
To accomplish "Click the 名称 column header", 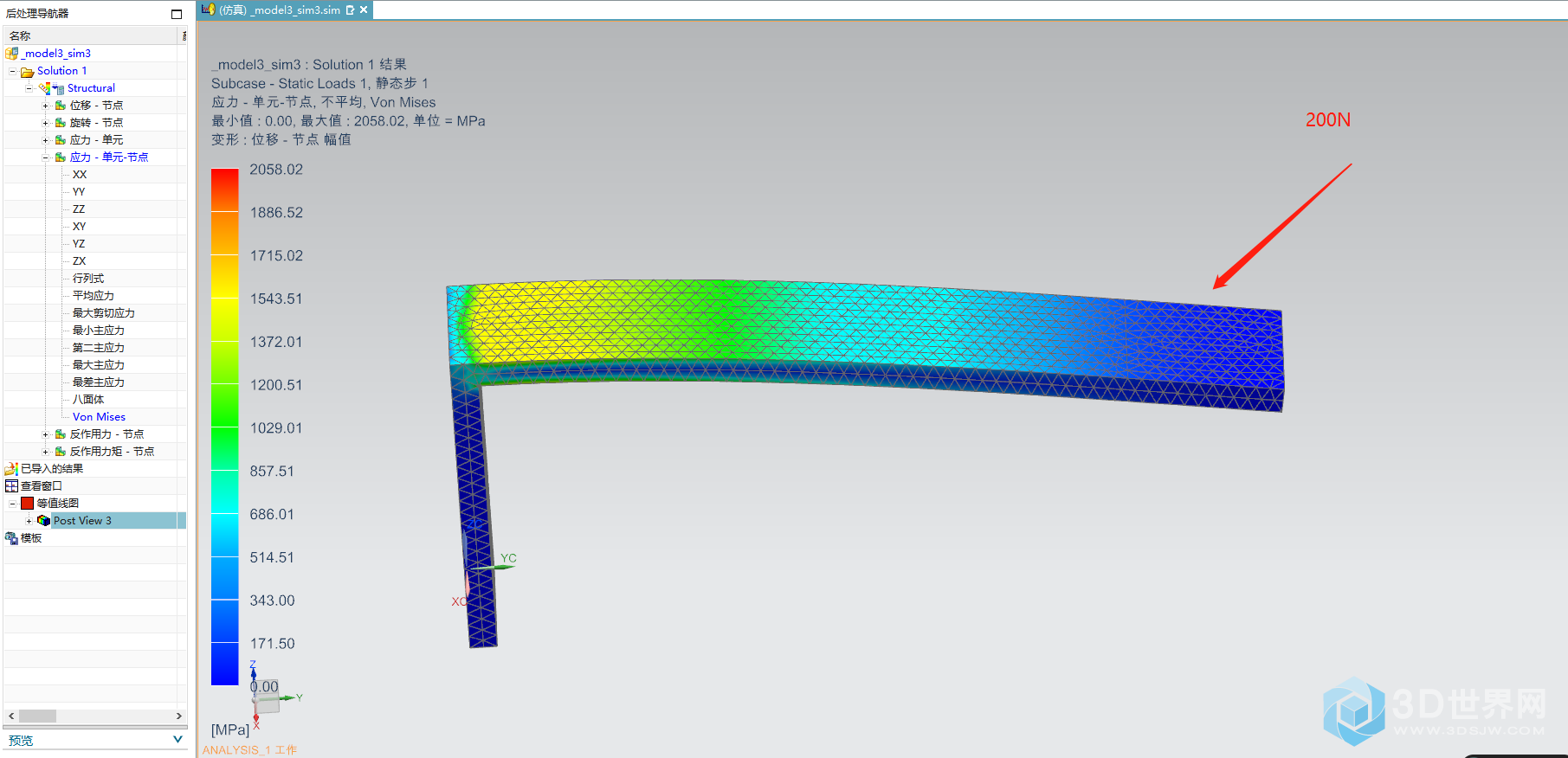I will (92, 35).
